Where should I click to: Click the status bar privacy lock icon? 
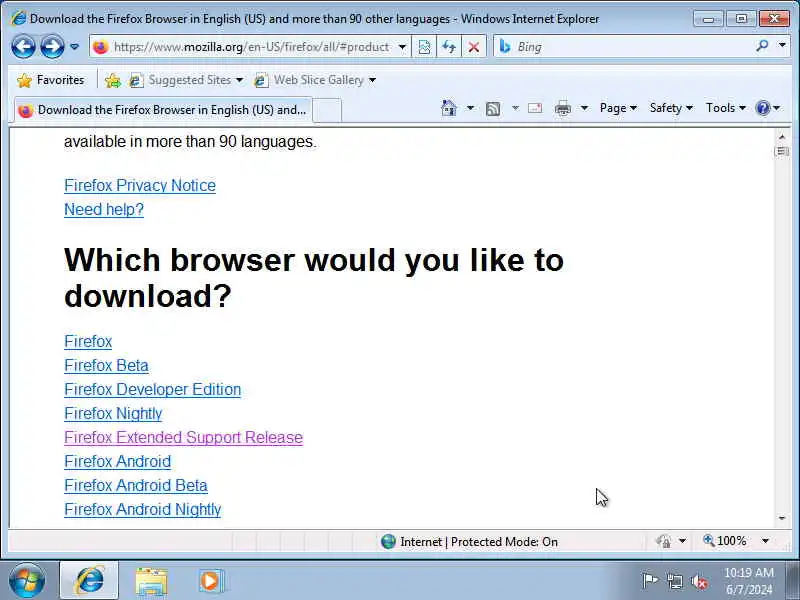664,541
